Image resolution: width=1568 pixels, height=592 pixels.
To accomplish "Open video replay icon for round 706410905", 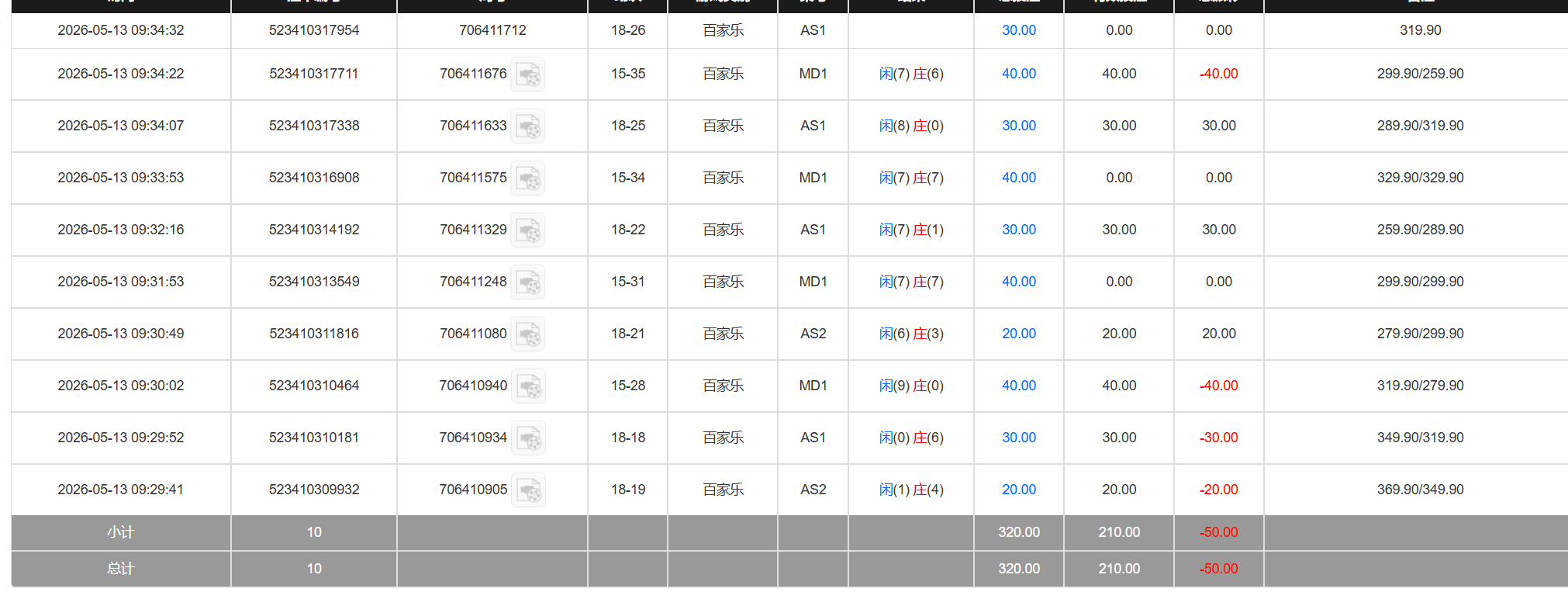I will click(x=529, y=490).
